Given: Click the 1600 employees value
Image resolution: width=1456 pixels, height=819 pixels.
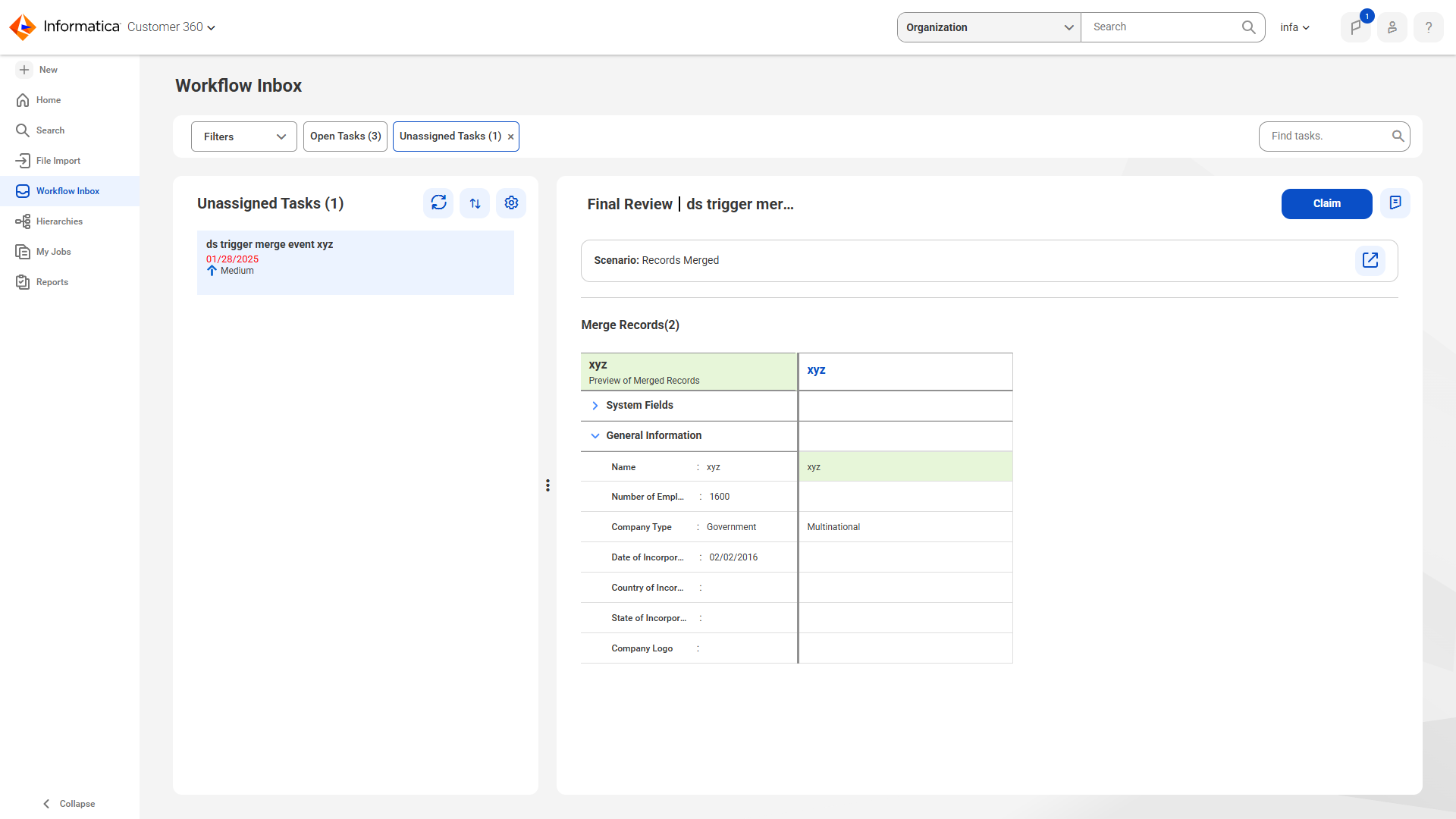Looking at the screenshot, I should point(720,497).
